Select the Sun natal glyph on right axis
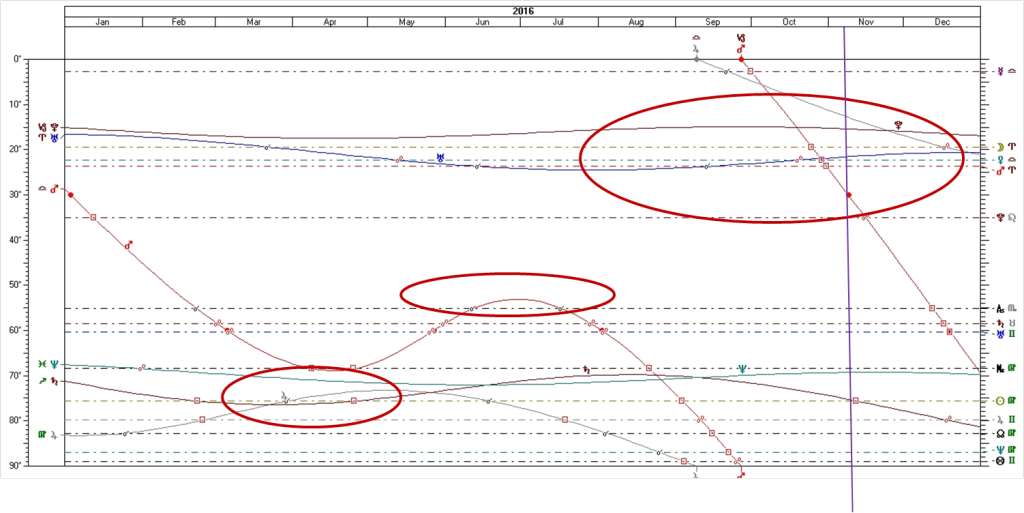The height and width of the screenshot is (513, 1024). [997, 401]
